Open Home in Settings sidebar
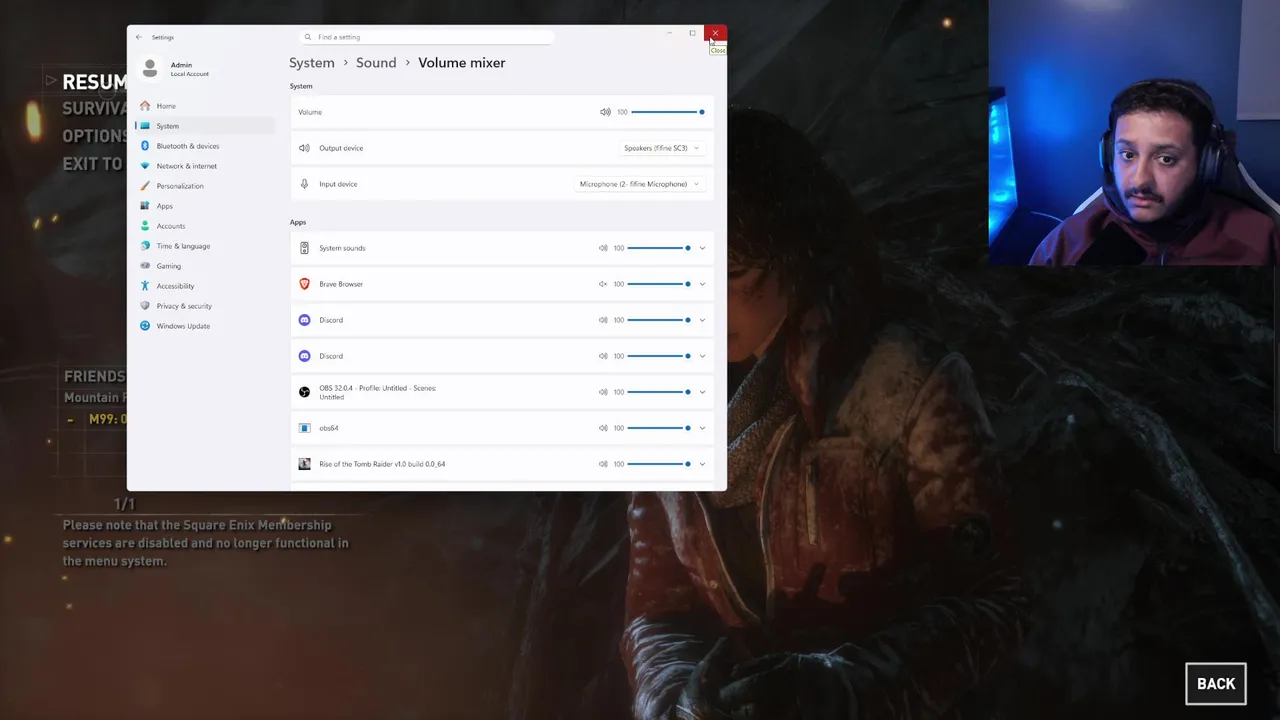The width and height of the screenshot is (1280, 720). pyautogui.click(x=204, y=106)
